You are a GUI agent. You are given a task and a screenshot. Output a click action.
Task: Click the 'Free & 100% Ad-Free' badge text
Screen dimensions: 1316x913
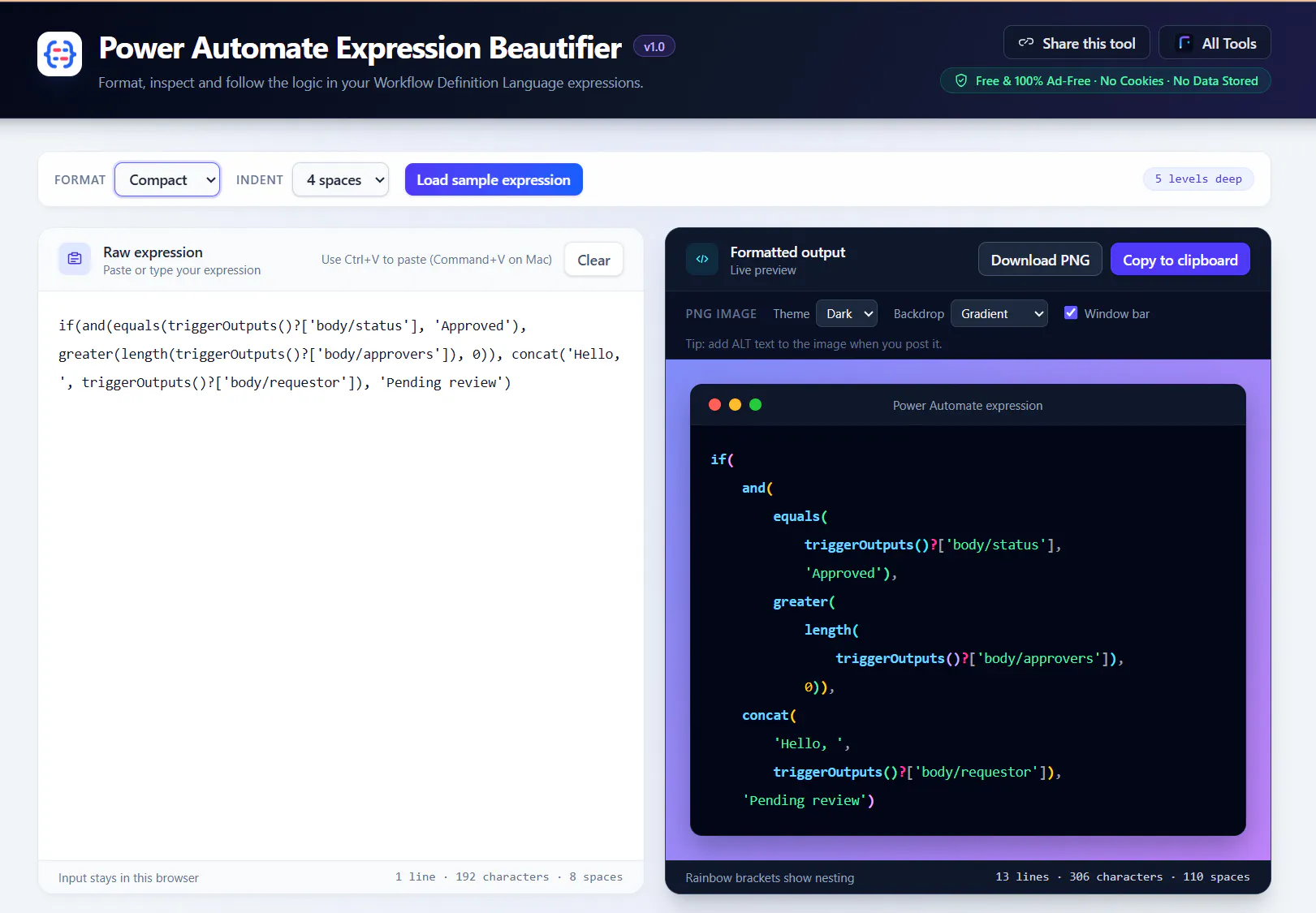pyautogui.click(x=1116, y=81)
